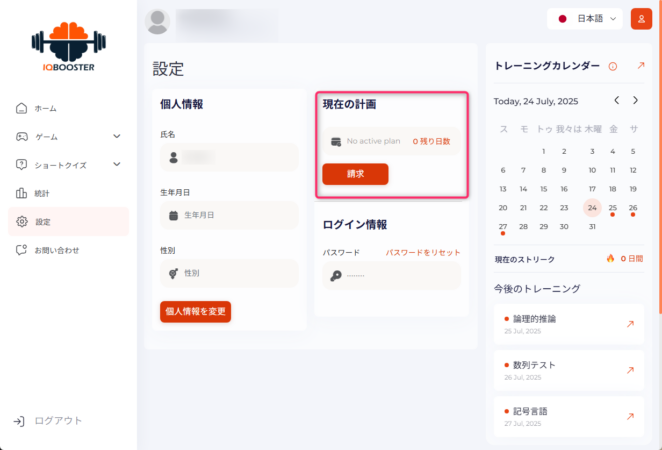The width and height of the screenshot is (662, 450).
Task: Go to the previous calendar month
Action: click(617, 100)
